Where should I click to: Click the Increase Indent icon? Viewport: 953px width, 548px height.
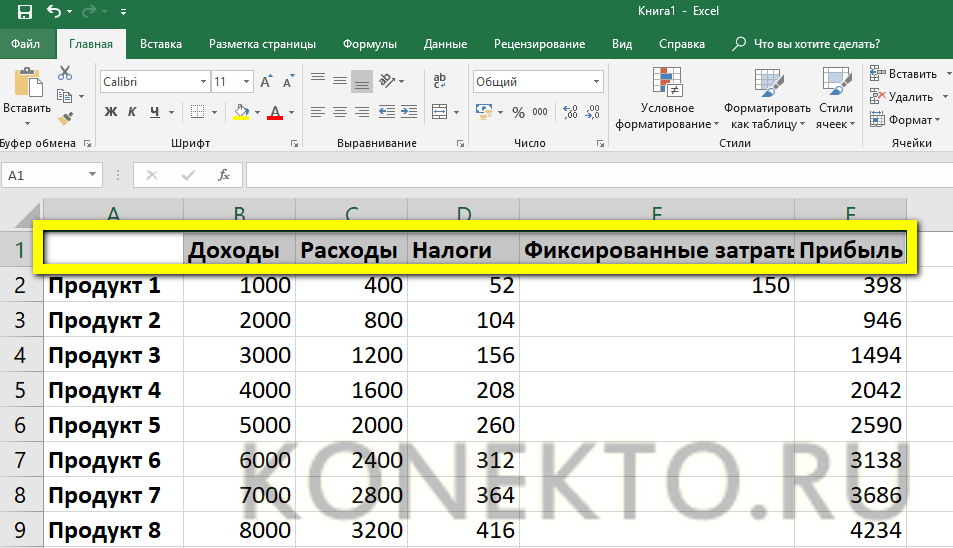point(409,112)
